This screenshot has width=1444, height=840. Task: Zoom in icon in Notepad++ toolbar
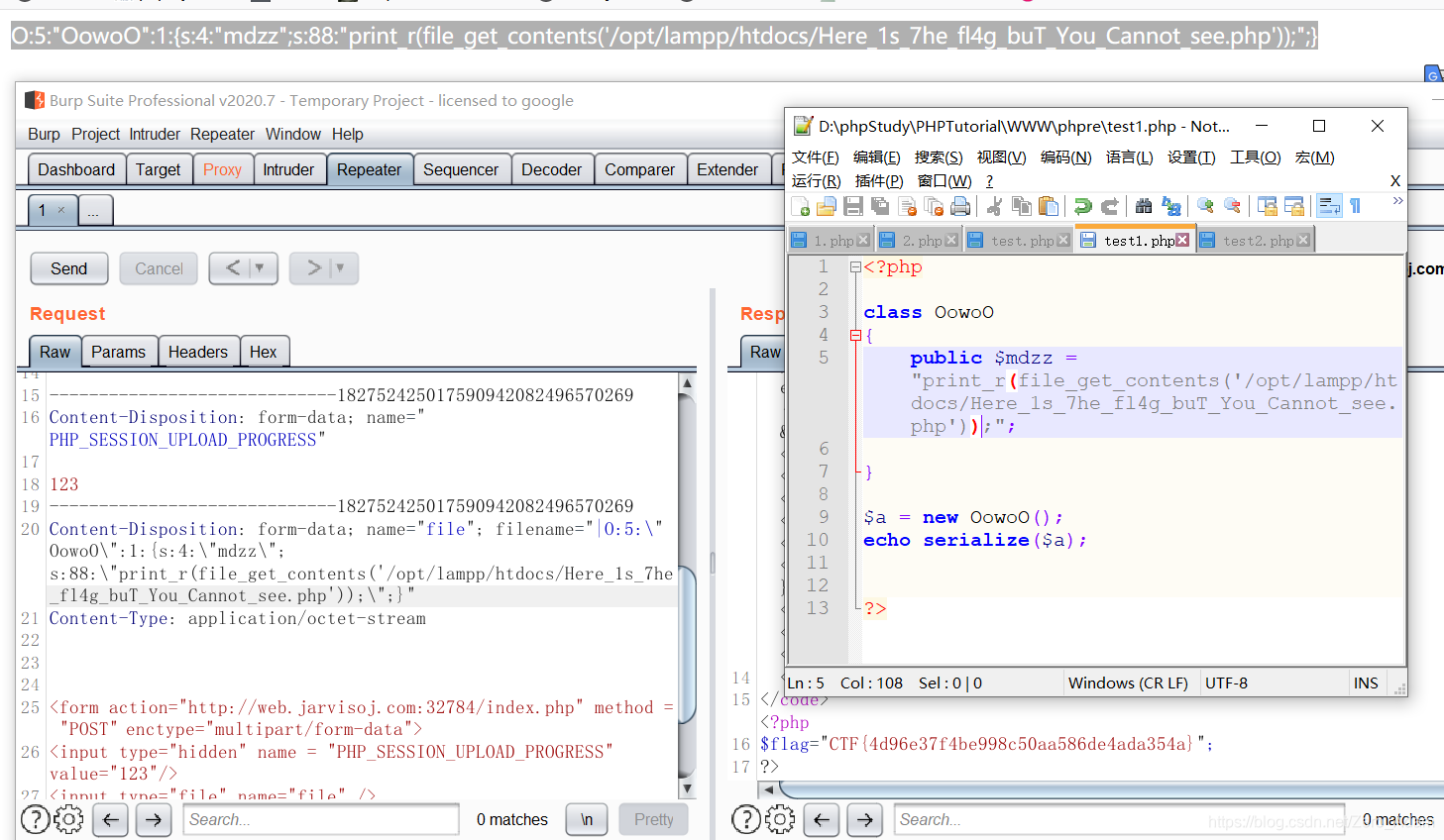pyautogui.click(x=1205, y=206)
